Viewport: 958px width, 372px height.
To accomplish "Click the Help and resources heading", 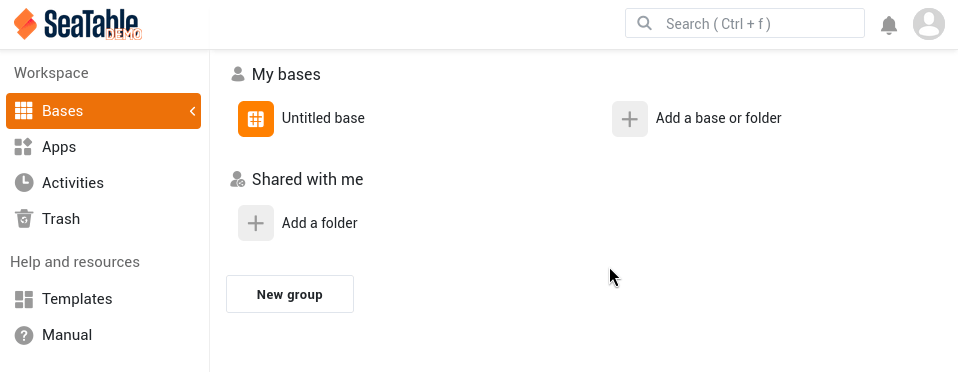I will [x=75, y=262].
